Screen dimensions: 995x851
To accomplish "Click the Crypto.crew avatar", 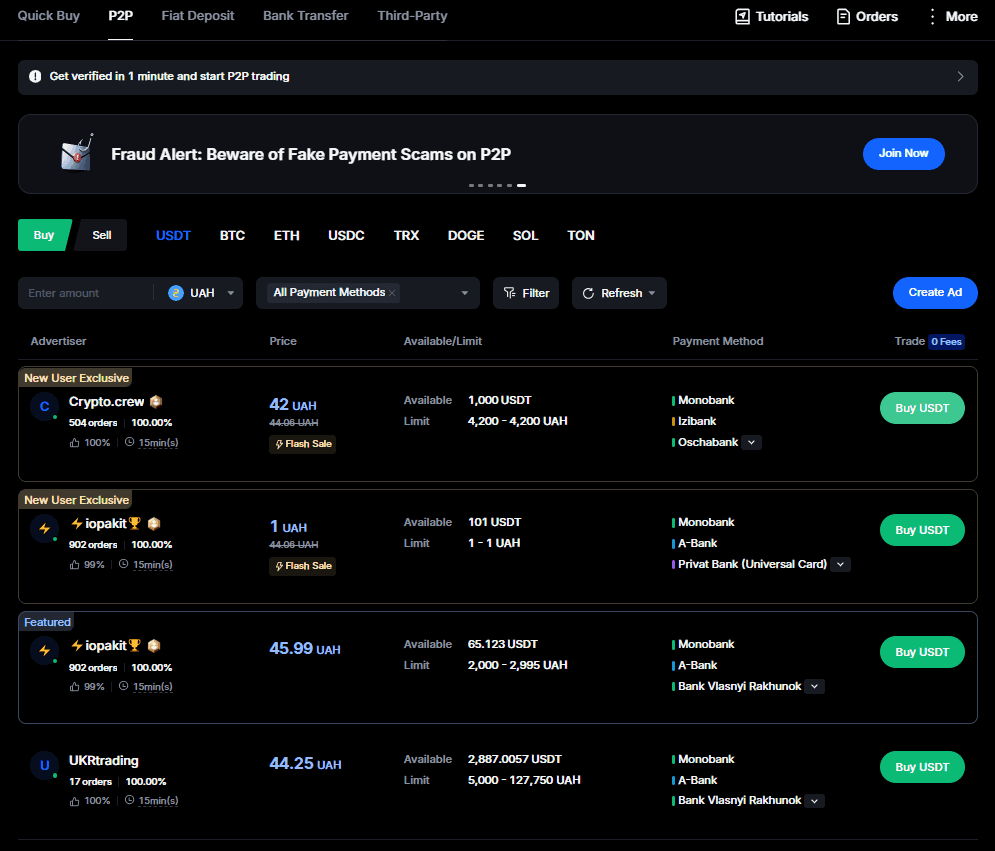I will pos(44,407).
